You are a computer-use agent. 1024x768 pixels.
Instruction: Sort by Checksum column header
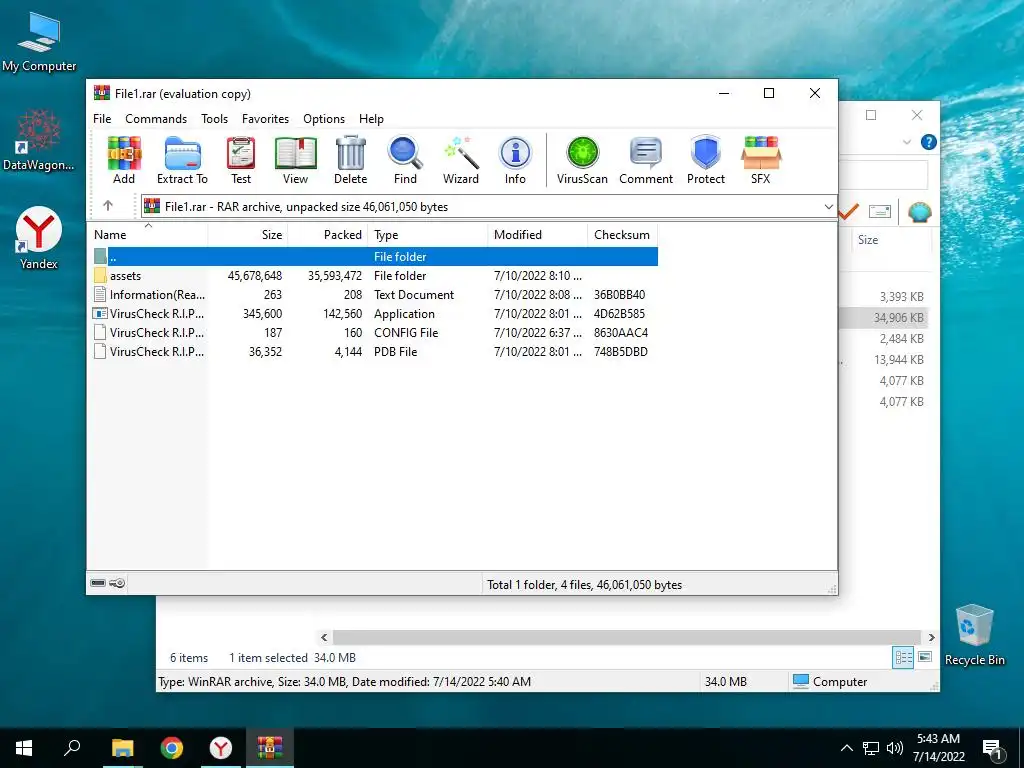click(622, 234)
